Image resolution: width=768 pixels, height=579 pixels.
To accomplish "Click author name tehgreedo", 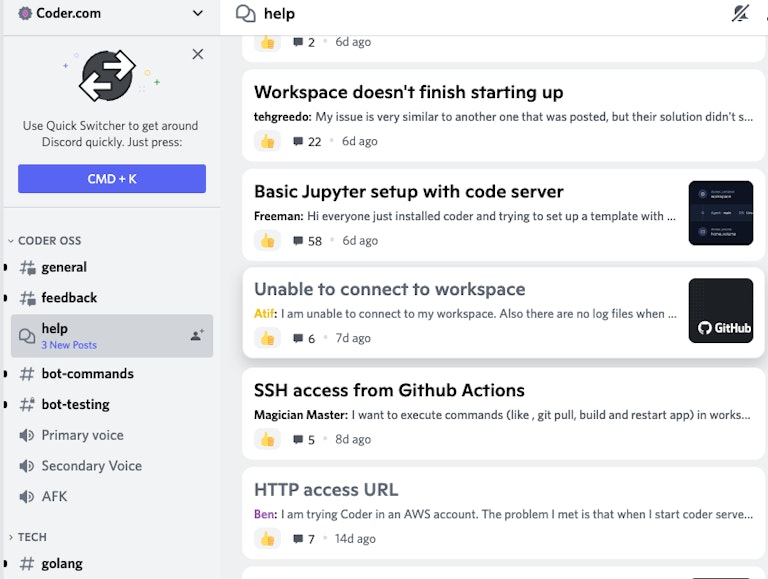I will click(282, 117).
